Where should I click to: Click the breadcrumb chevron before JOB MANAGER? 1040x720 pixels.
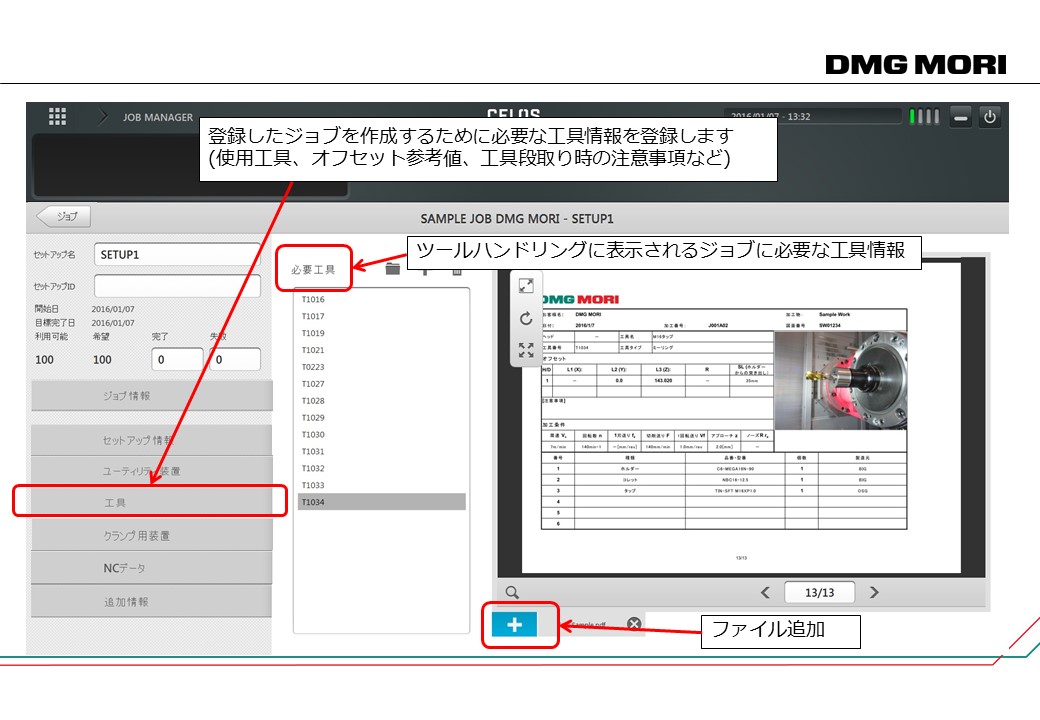tap(103, 117)
